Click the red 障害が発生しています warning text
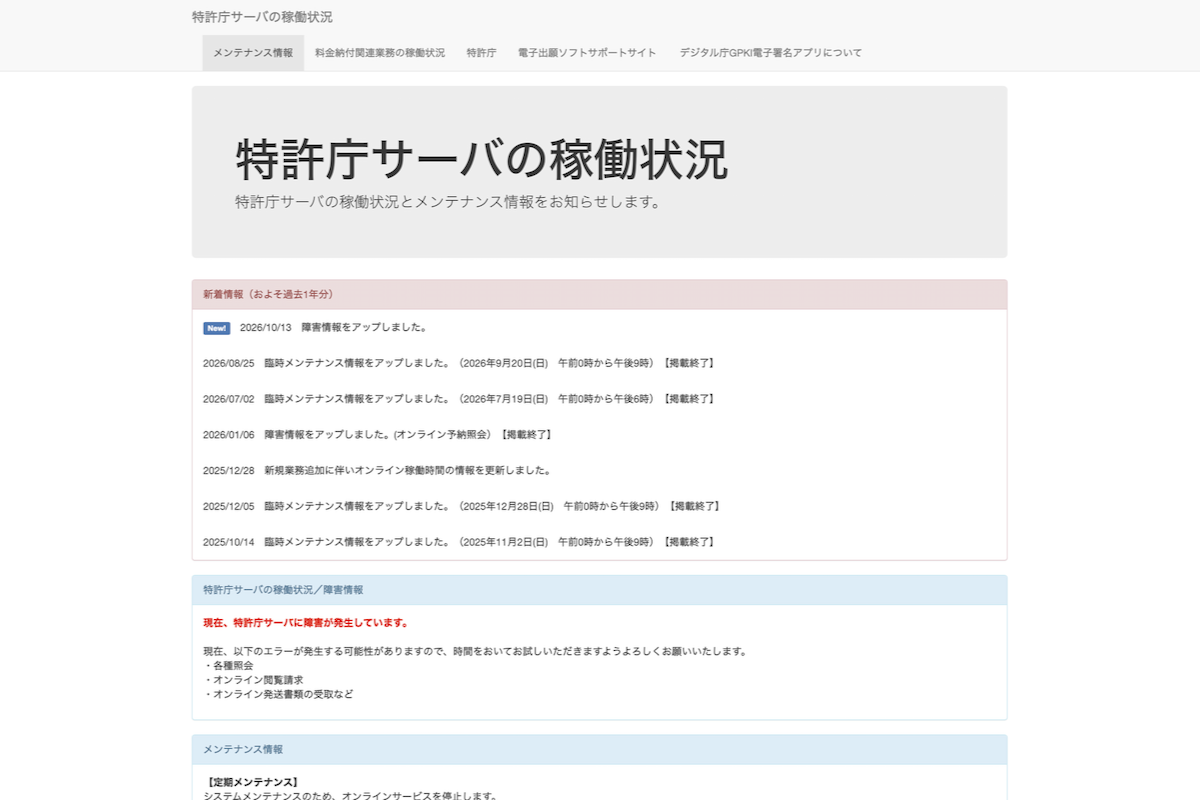Viewport: 1200px width, 800px height. 306,623
